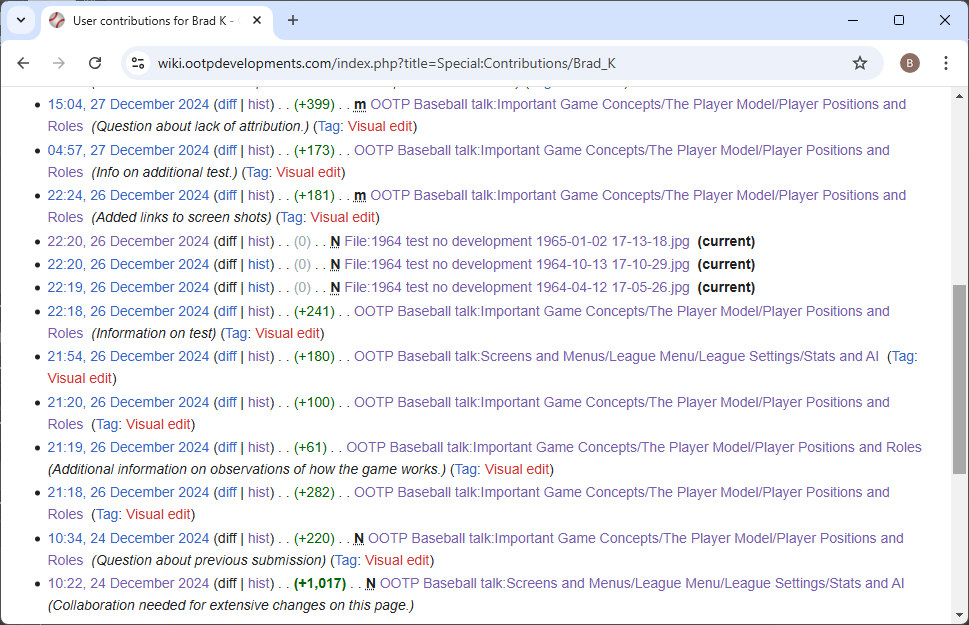The height and width of the screenshot is (625, 969).
Task: Go back to the previous page
Action: [x=23, y=63]
